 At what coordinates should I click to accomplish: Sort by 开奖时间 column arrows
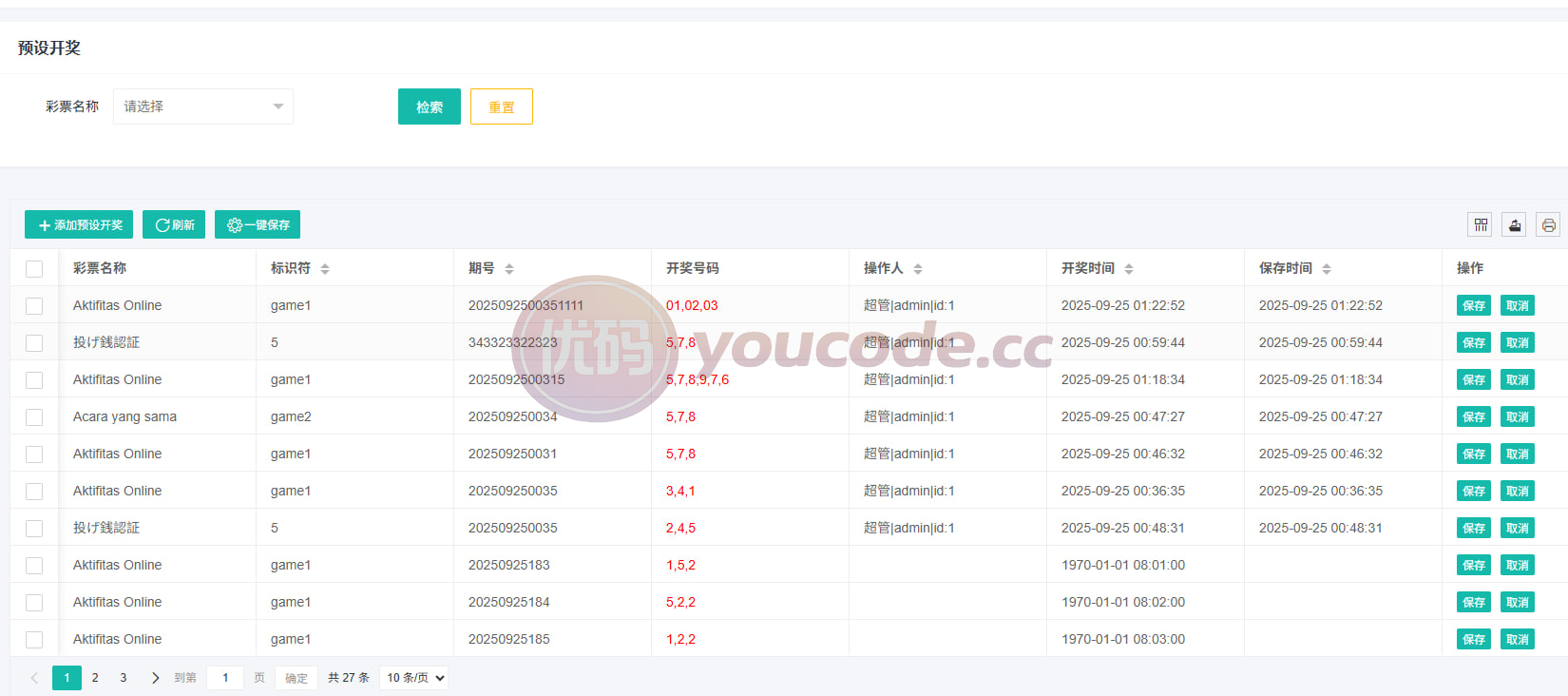(1129, 269)
